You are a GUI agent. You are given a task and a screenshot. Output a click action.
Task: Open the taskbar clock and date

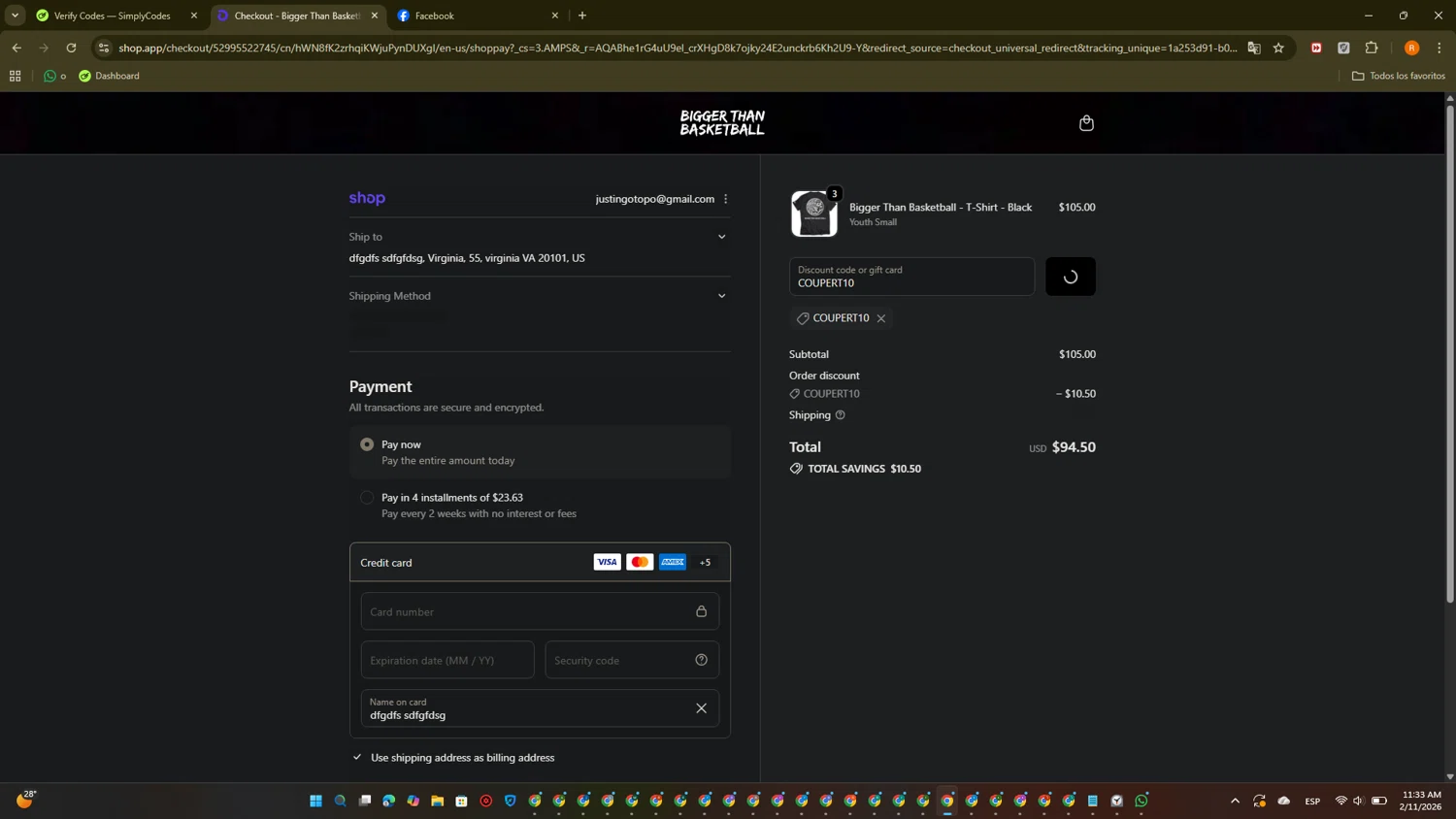[x=1421, y=801]
